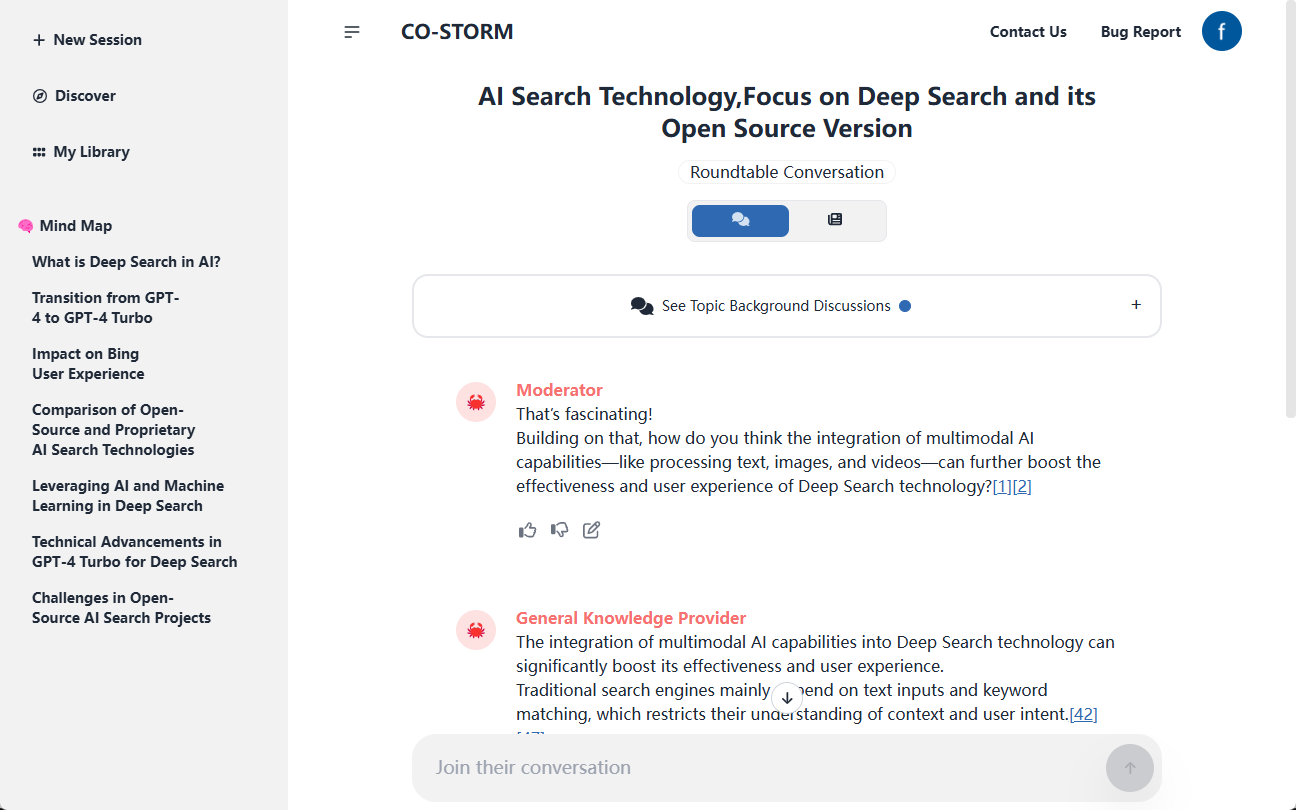The width and height of the screenshot is (1296, 810).
Task: Go to the Discover page
Action: (75, 96)
